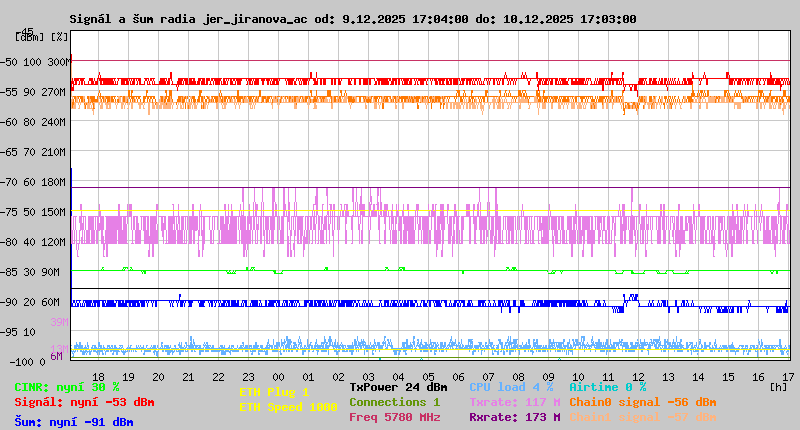This screenshot has height=430, width=800.
Task: Click the 'Airtime 0 %' legend label
Action: tap(608, 387)
